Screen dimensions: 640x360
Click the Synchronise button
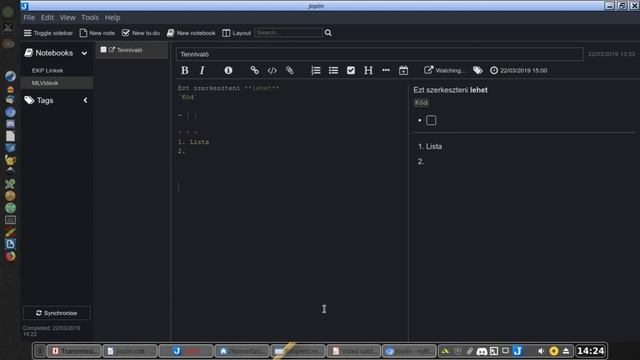57,313
